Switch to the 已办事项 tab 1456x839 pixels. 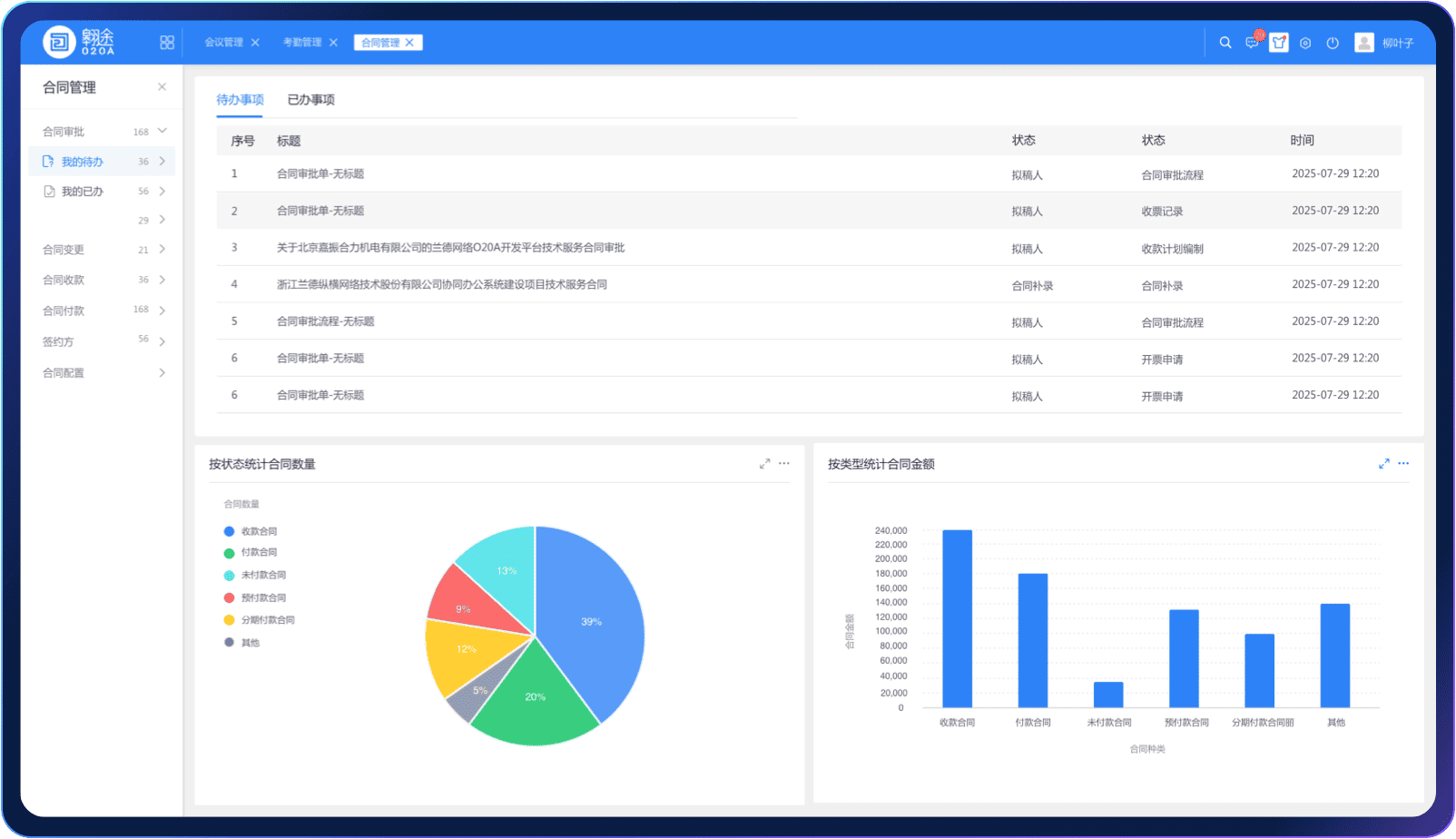pos(310,100)
